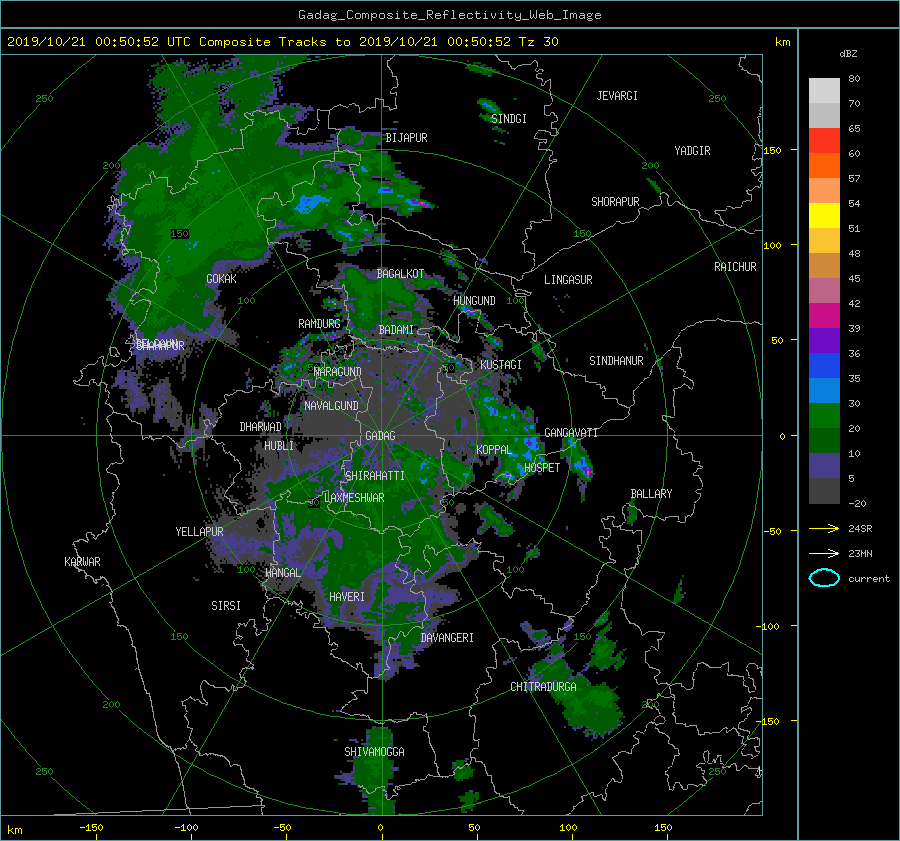
Task: Click the BADAMI city label
Action: tap(396, 330)
